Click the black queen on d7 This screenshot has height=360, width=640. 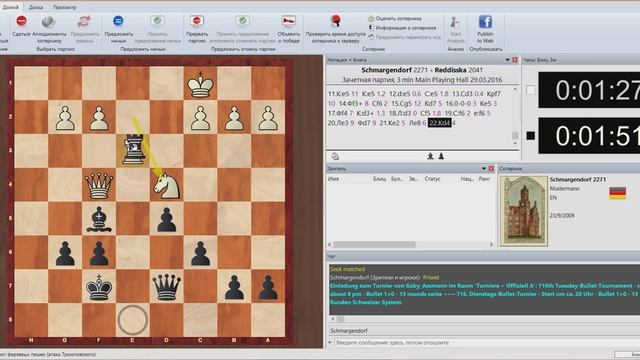(x=167, y=287)
